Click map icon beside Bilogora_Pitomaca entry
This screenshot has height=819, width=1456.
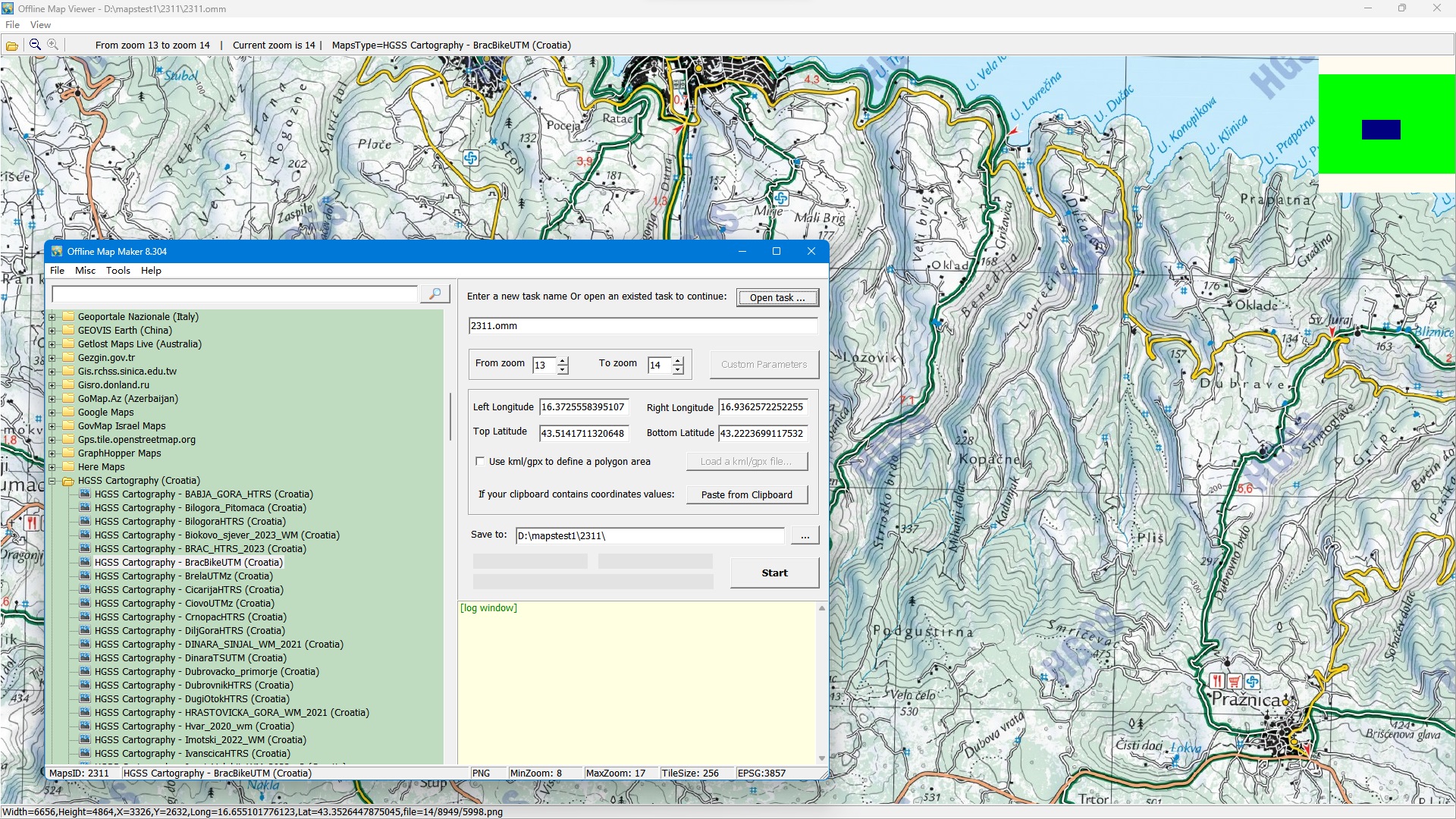pos(85,508)
